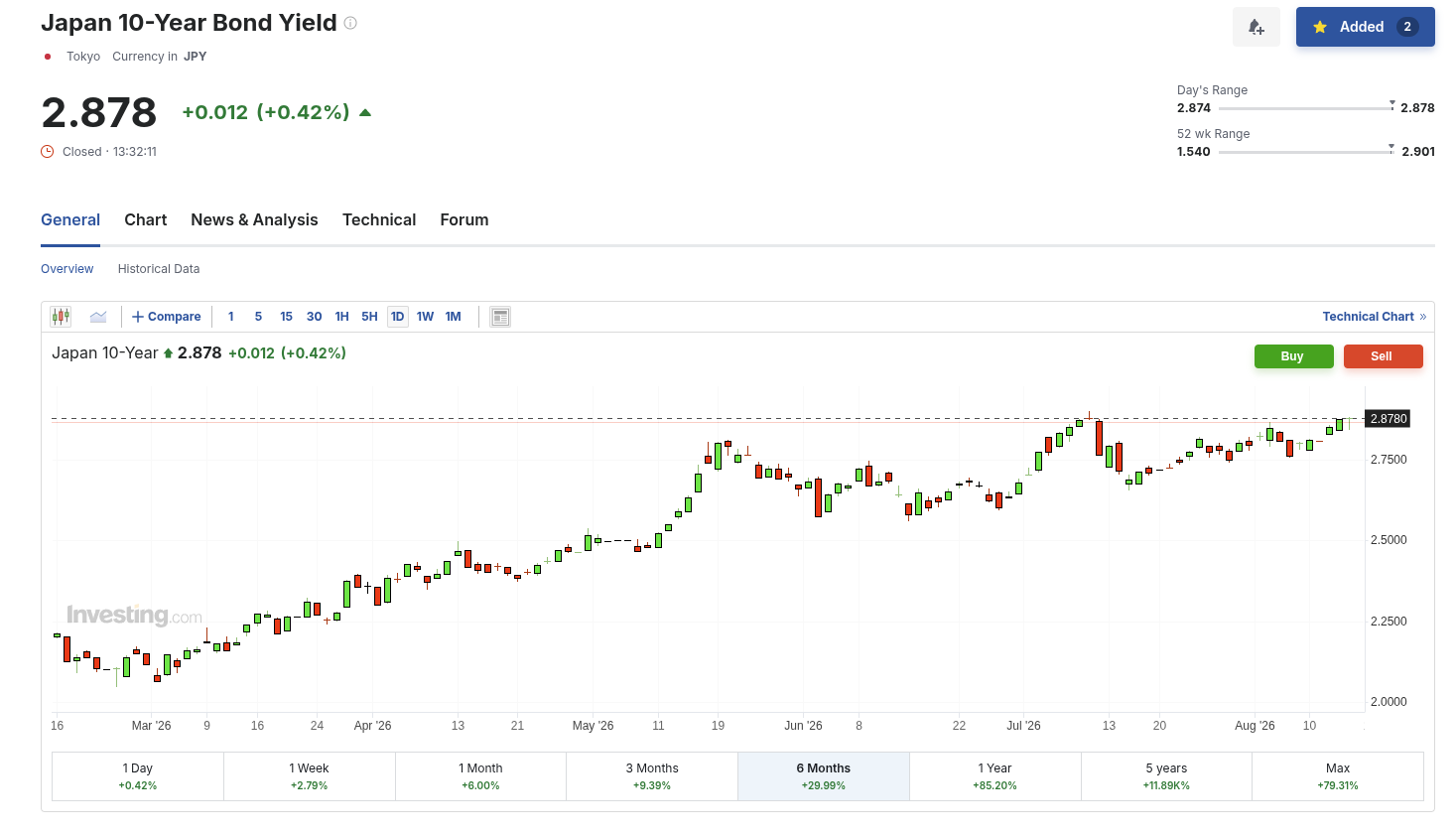The height and width of the screenshot is (834, 1456).
Task: Click the 2.8780 price label on axis
Action: (x=1388, y=419)
